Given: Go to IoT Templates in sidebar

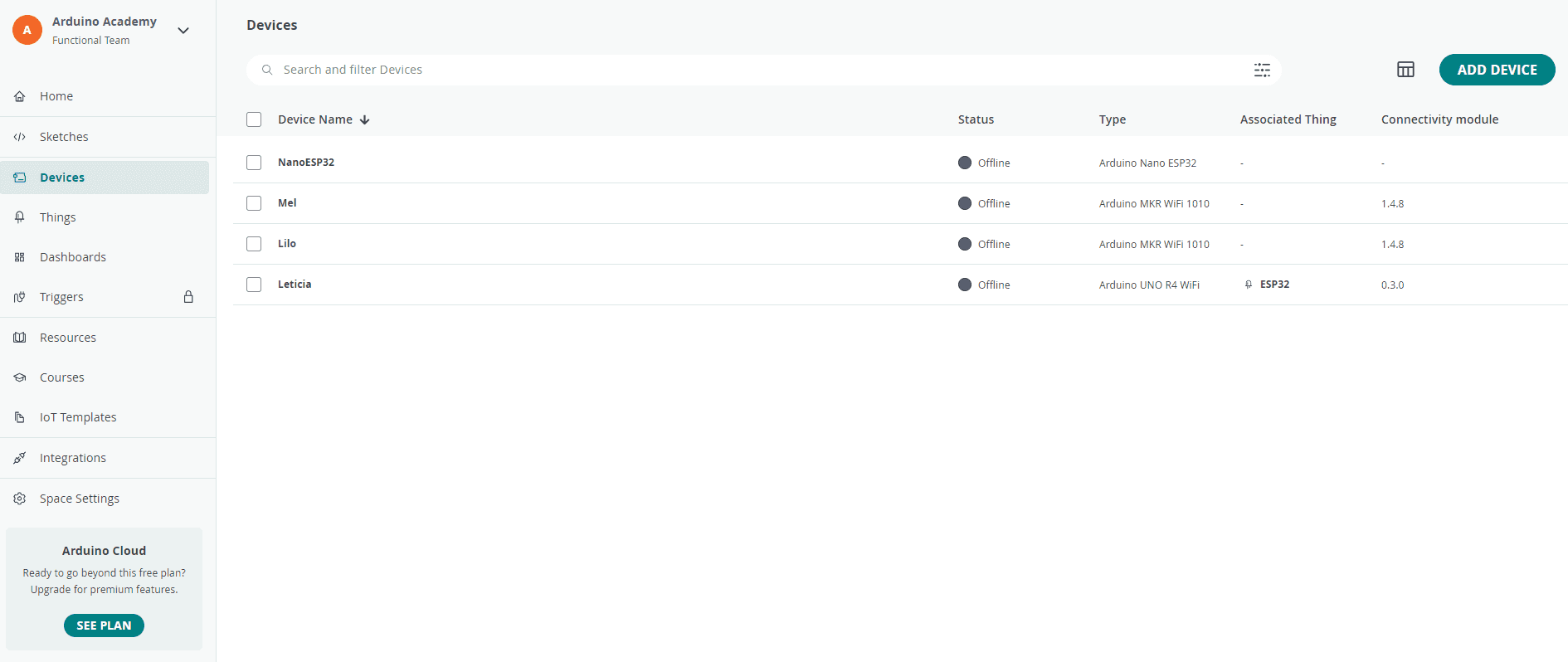Looking at the screenshot, I should (78, 417).
